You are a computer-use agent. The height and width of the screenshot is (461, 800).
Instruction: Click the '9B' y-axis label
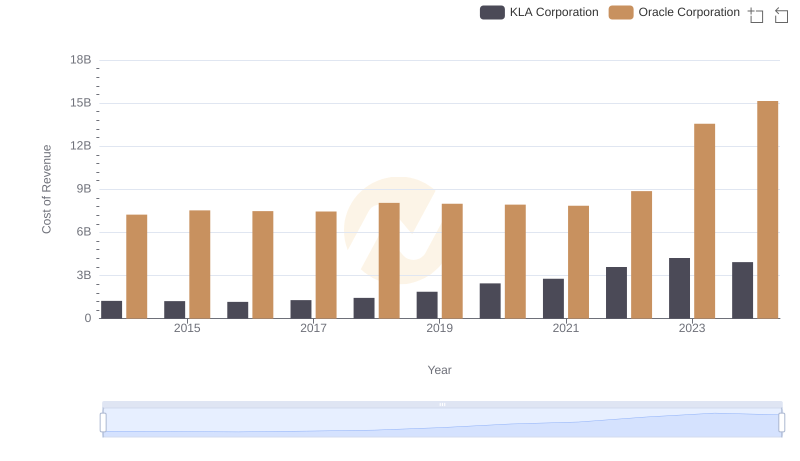coord(84,189)
